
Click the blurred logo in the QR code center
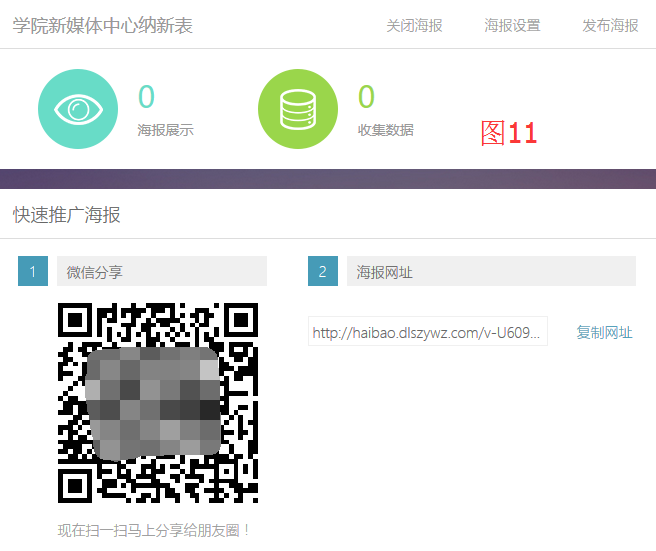pyautogui.click(x=153, y=403)
